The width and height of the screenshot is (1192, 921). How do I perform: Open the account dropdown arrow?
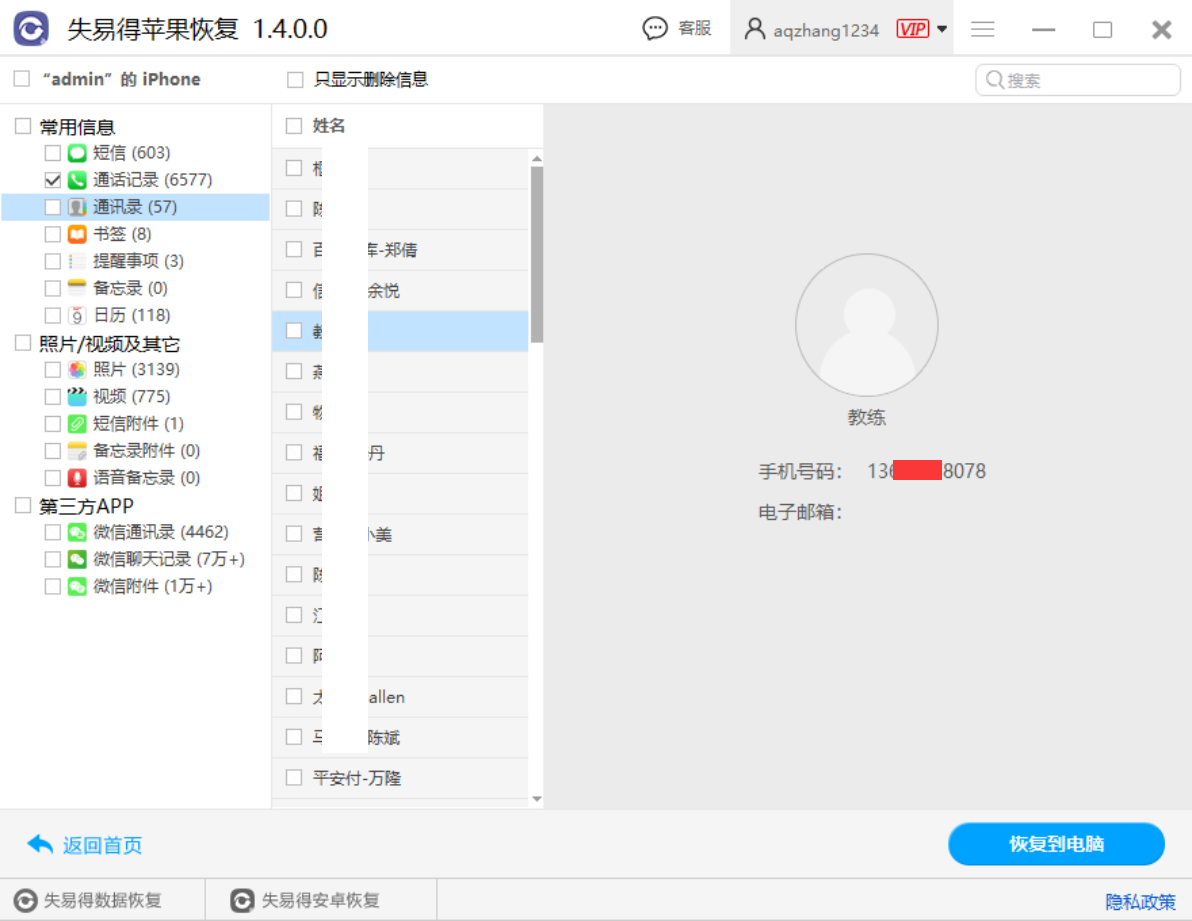tap(942, 29)
